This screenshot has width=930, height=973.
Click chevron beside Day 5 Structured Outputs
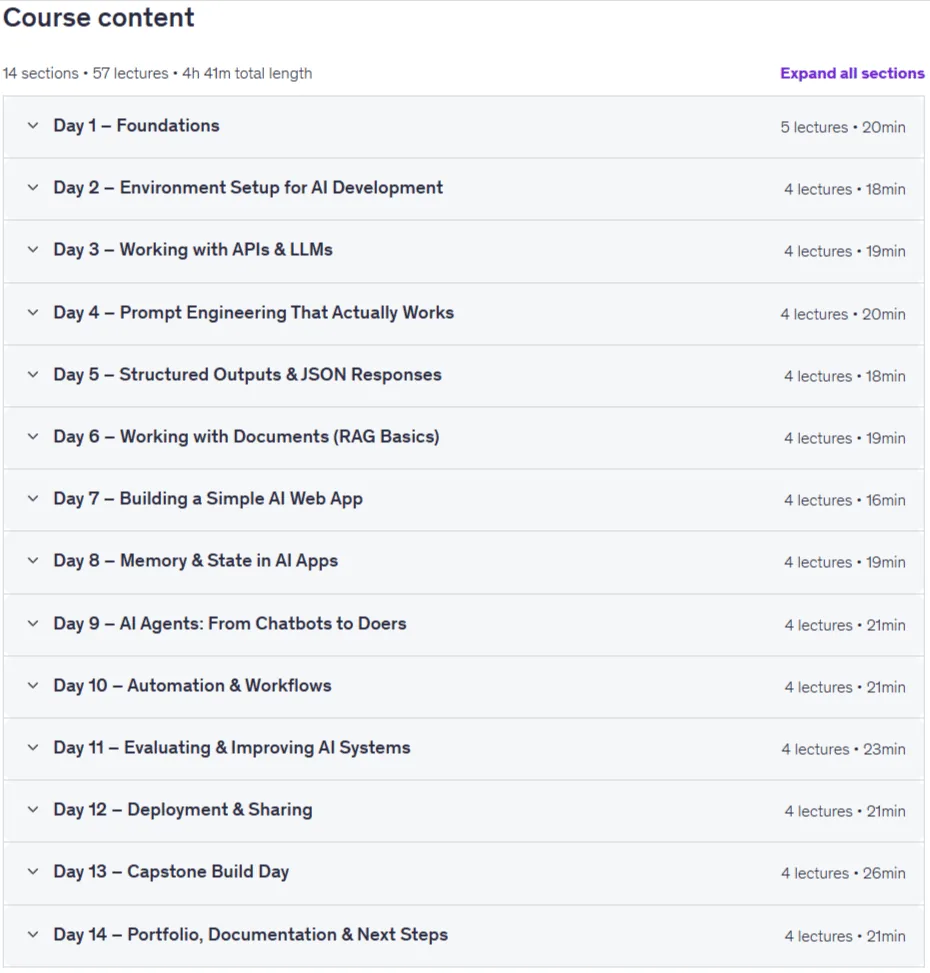[33, 374]
